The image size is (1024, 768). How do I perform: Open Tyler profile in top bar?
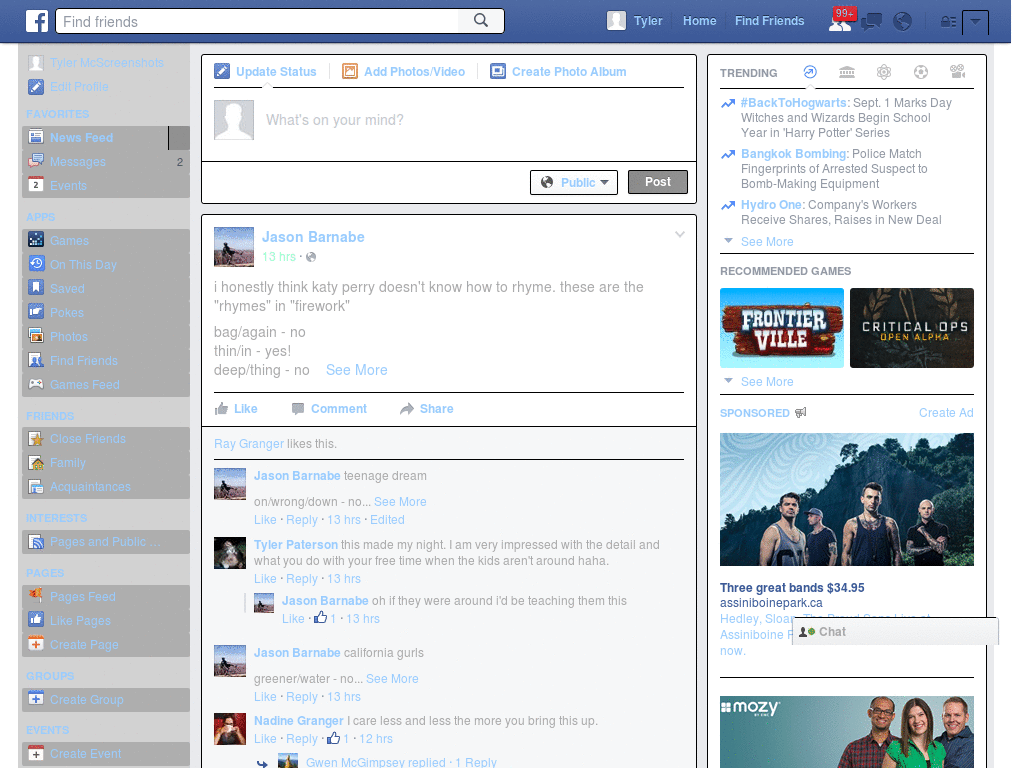pyautogui.click(x=635, y=21)
